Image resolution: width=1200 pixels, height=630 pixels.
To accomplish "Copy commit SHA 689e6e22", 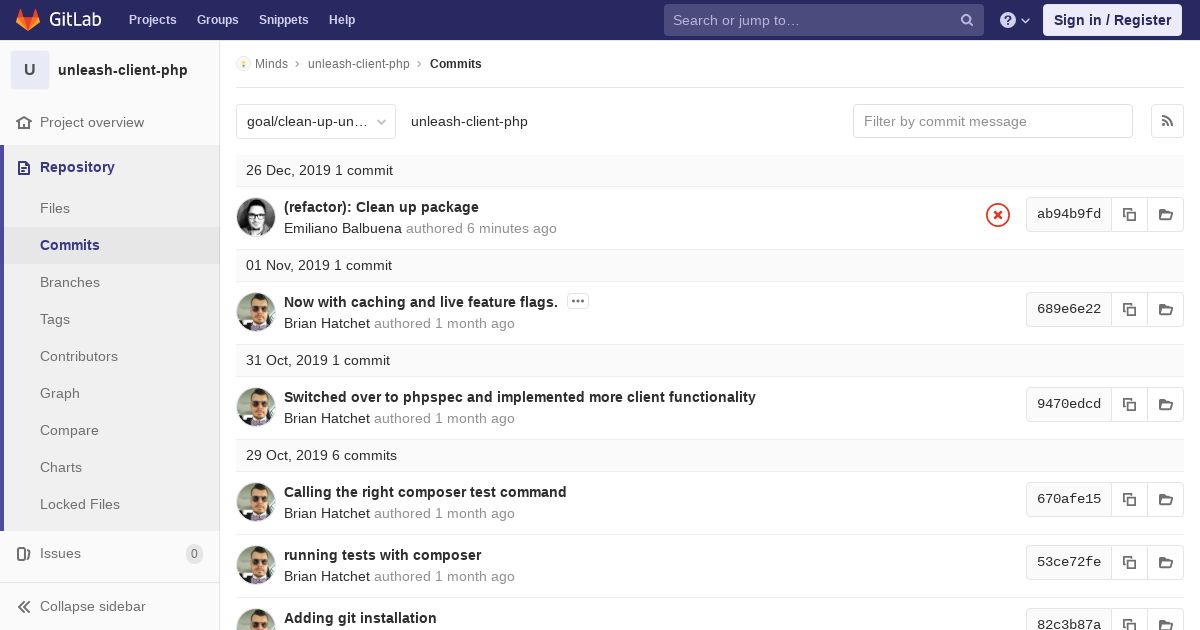I will point(1129,309).
